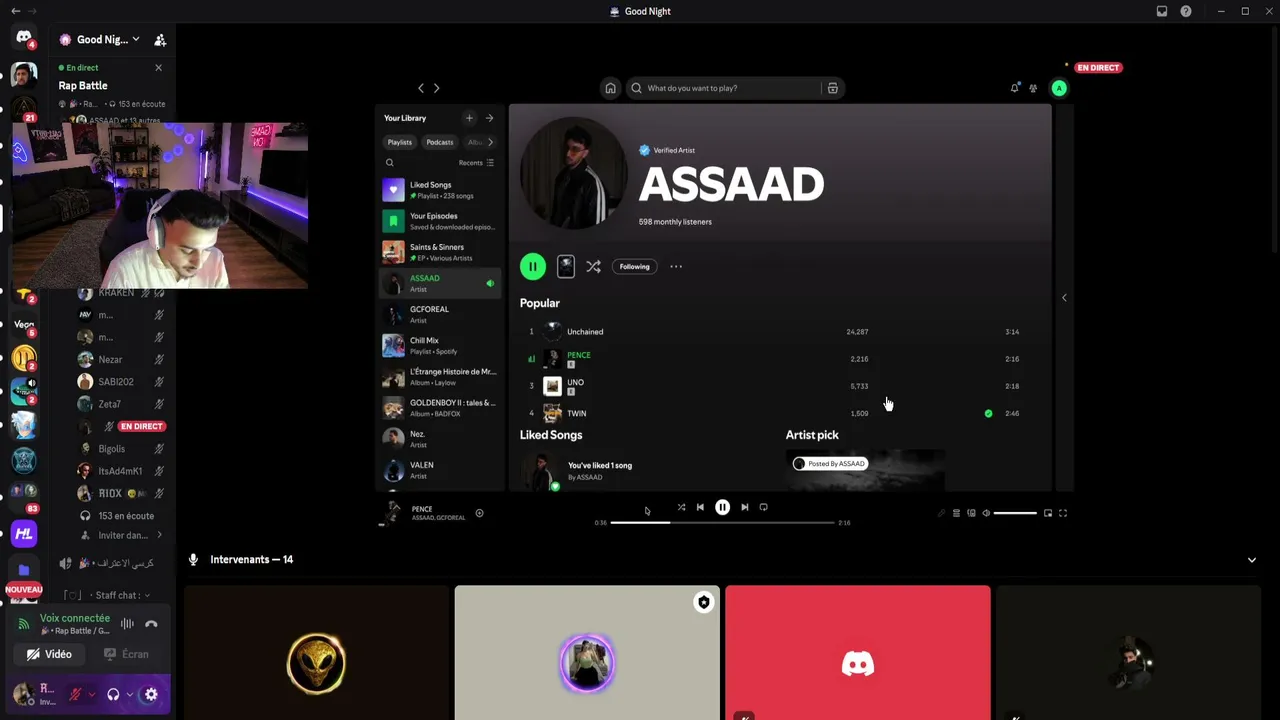Show more library filter chips arrow
The height and width of the screenshot is (720, 1280).
coord(490,142)
